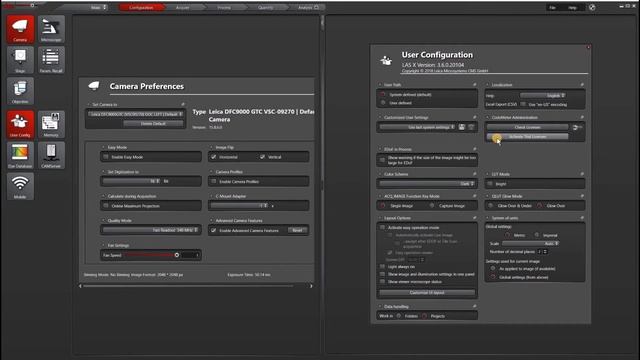Switch to the Process workflow tab
The height and width of the screenshot is (360, 640).
(x=224, y=7)
